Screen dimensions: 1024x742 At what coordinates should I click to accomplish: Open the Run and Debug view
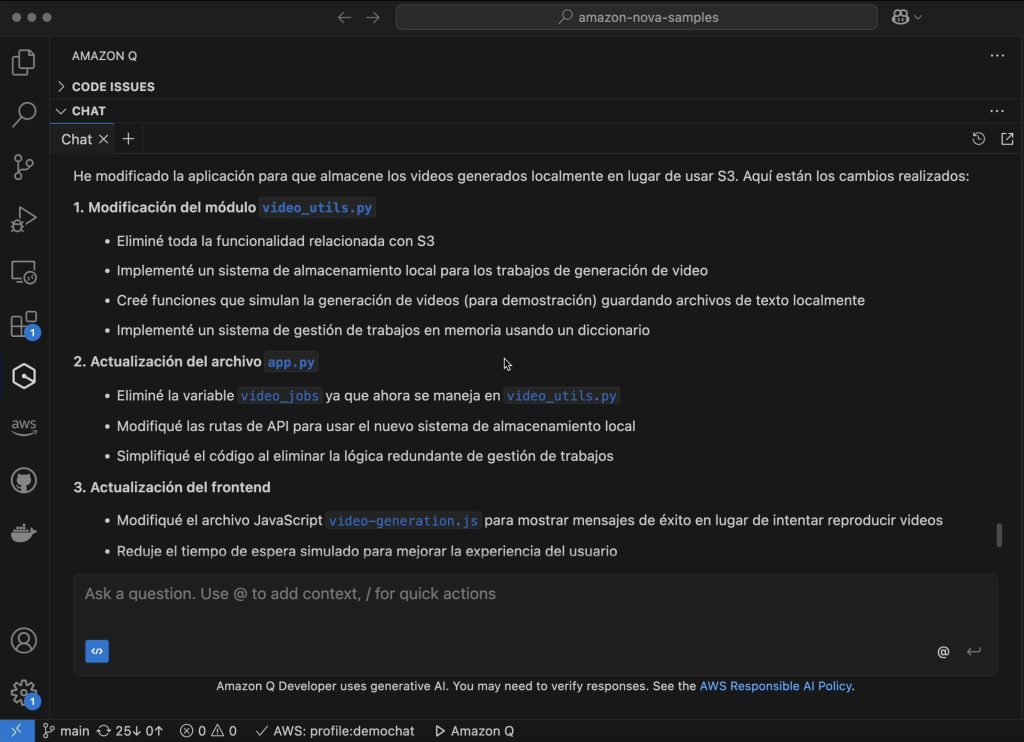[24, 219]
